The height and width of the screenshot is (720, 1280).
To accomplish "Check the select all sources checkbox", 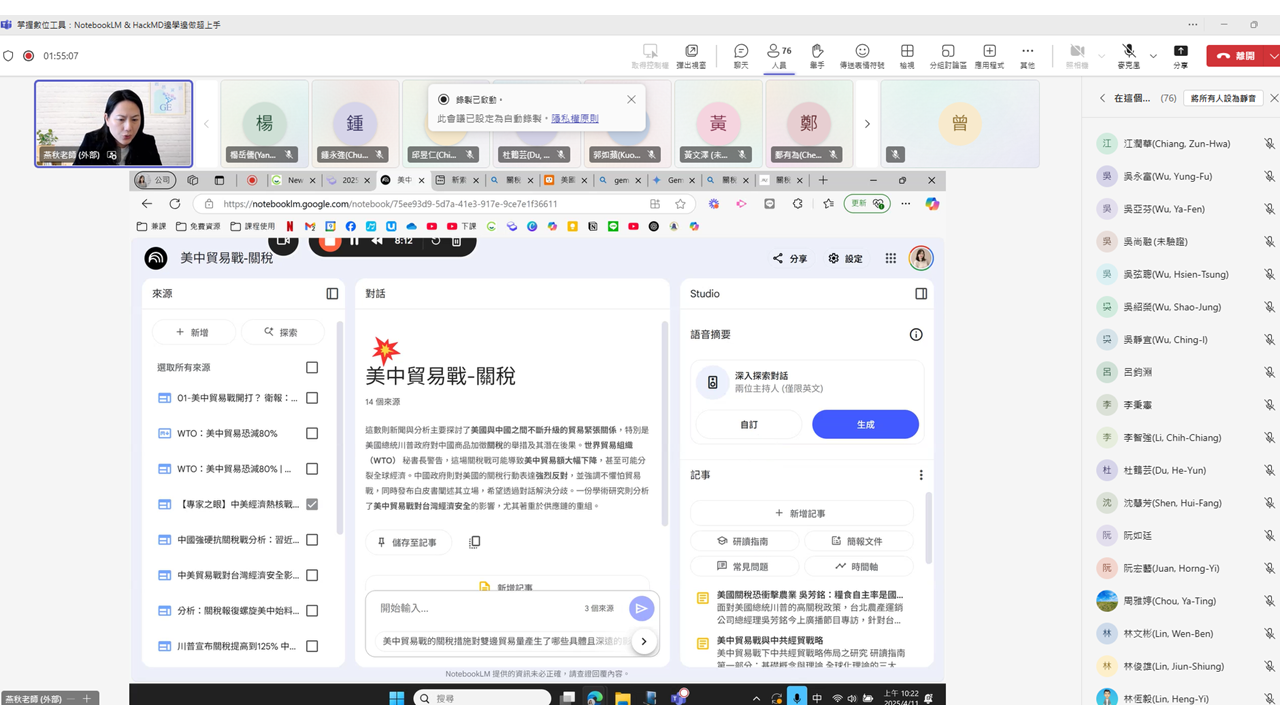I will click(312, 368).
